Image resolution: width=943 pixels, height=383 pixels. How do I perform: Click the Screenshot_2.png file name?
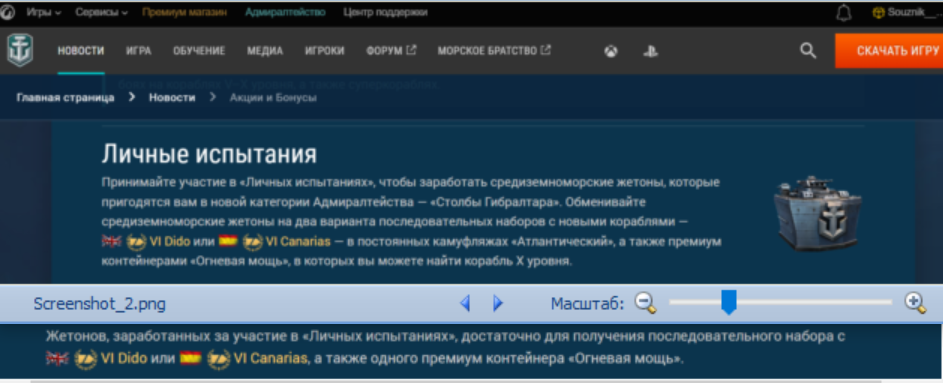(99, 304)
